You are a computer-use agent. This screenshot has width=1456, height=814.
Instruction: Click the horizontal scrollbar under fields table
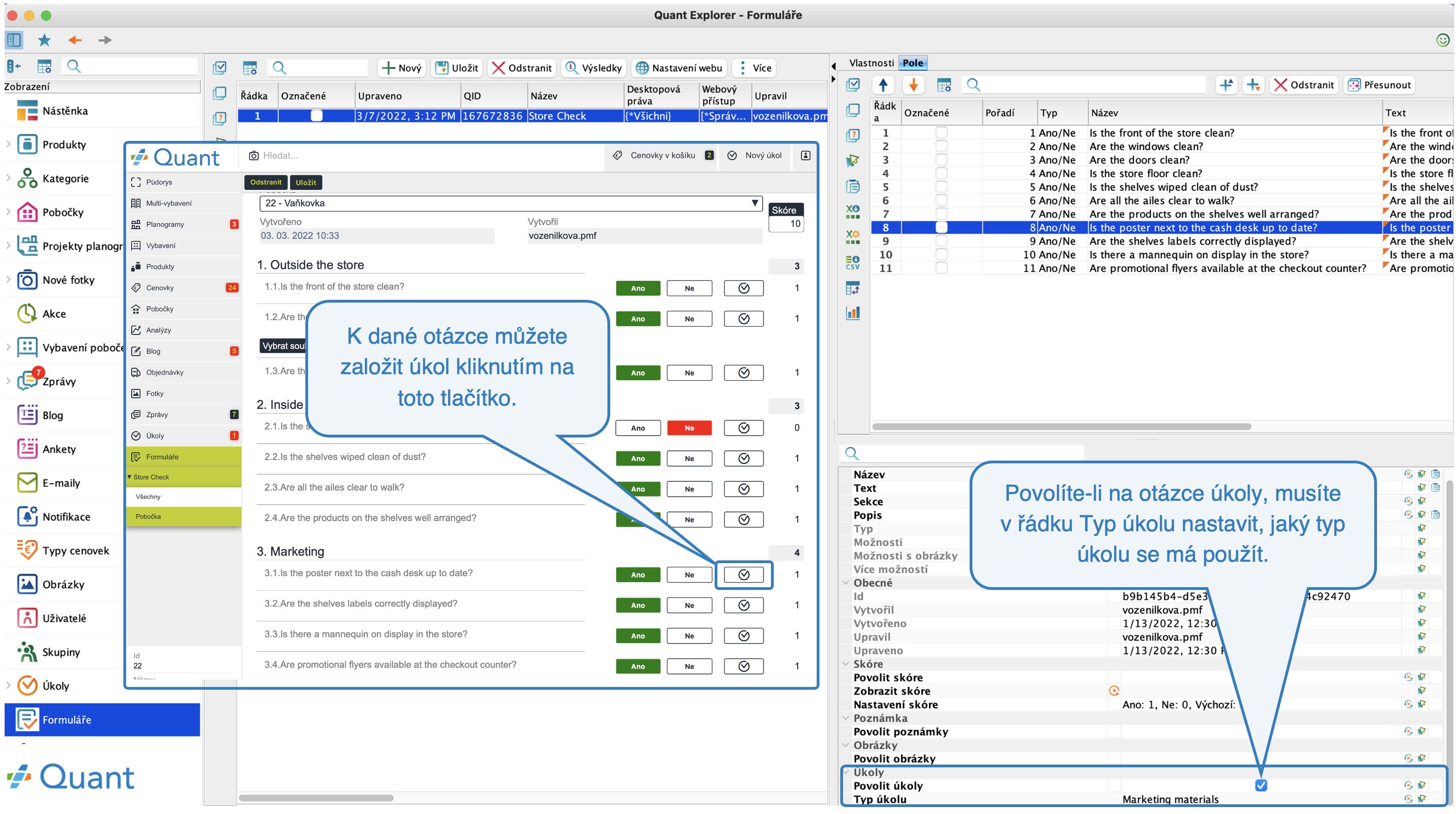coord(1061,427)
